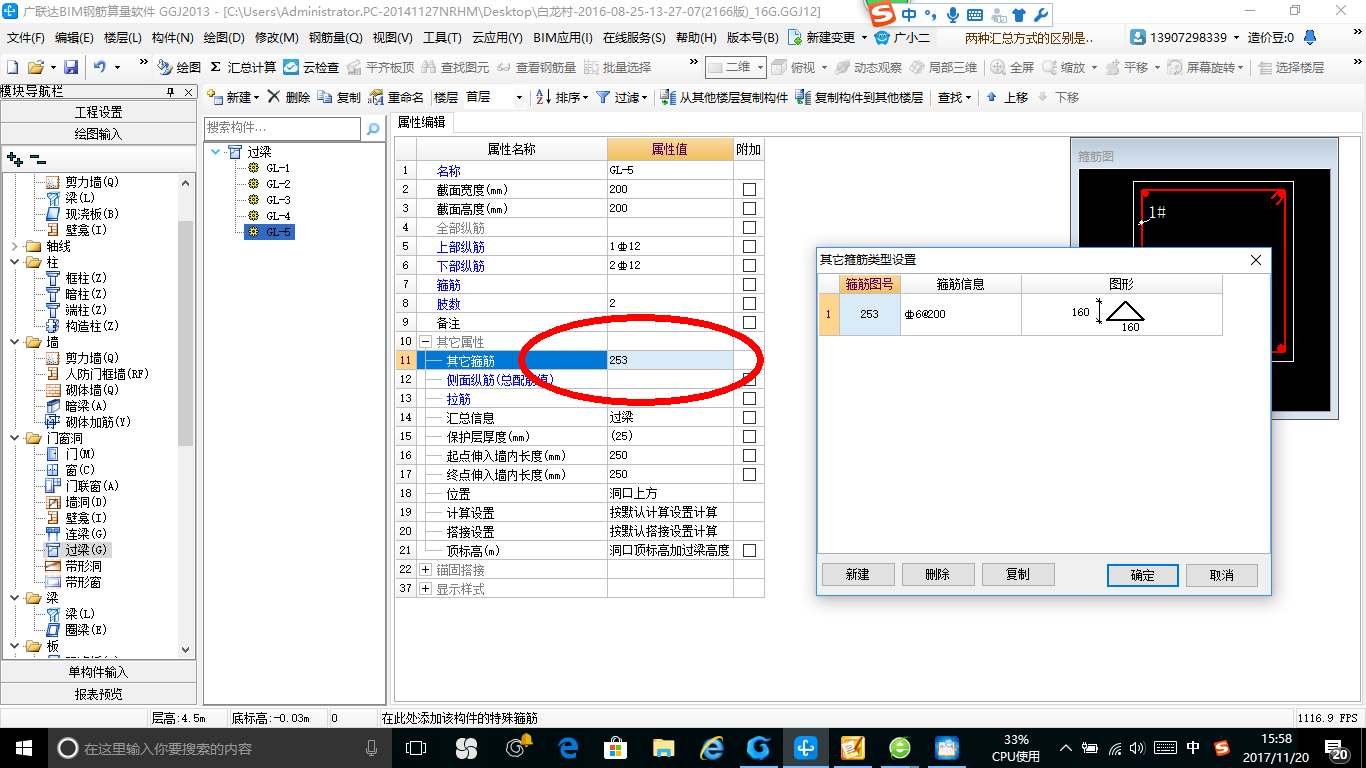The height and width of the screenshot is (768, 1366).
Task: Toggle 附加 checkbox for 肢数 row
Action: point(749,303)
